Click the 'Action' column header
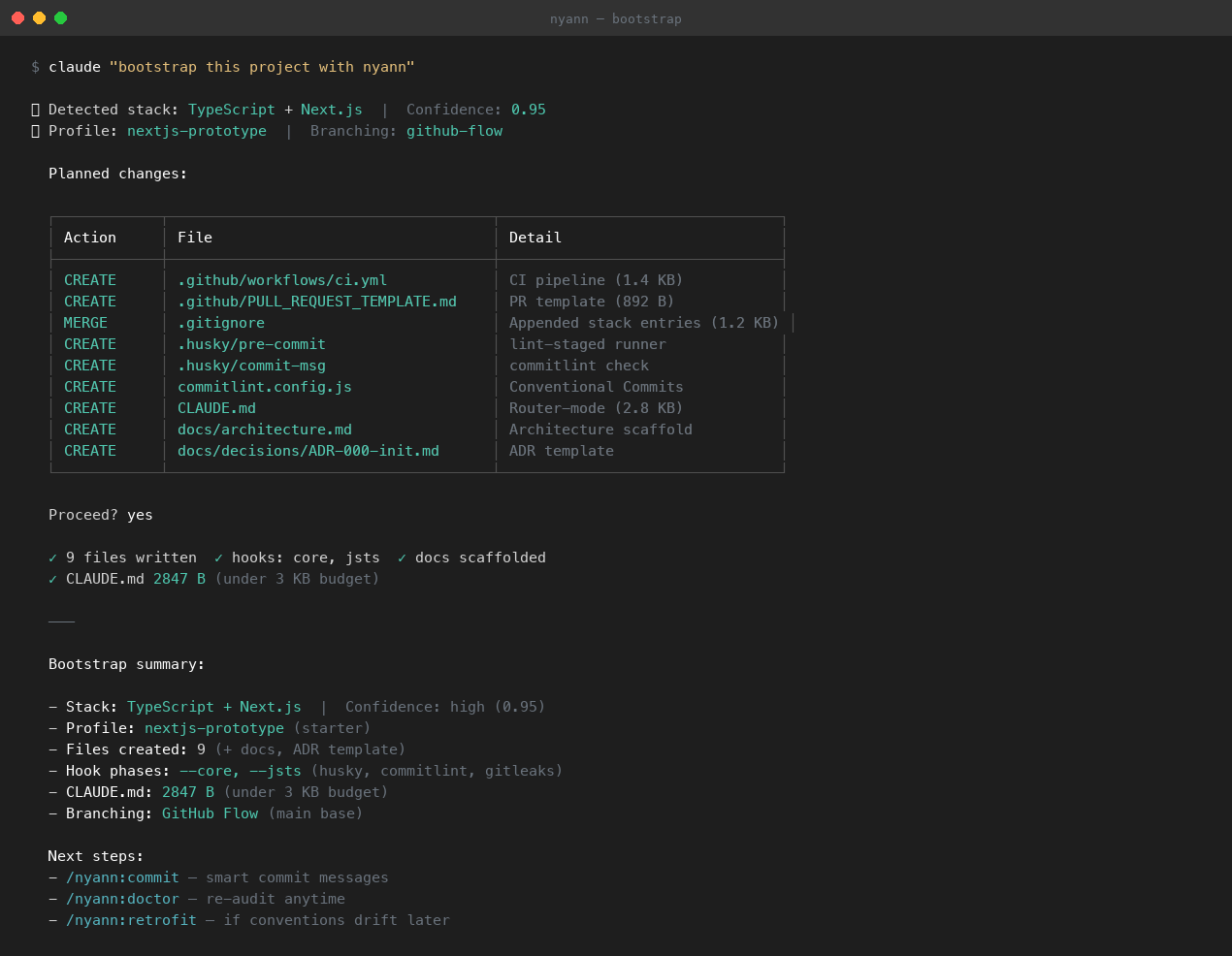 [89, 238]
